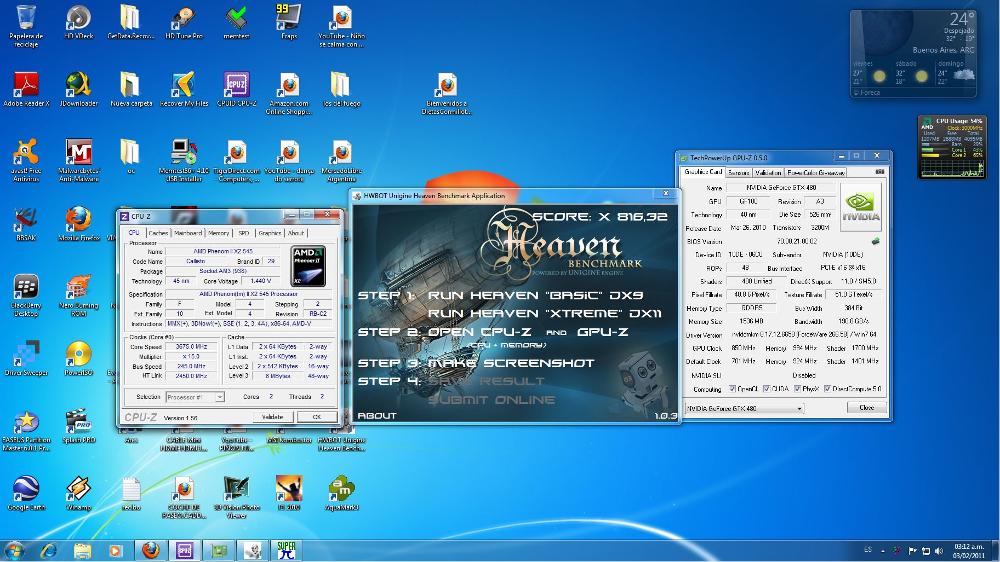Open Windows Media Player taskbar icon

115,550
